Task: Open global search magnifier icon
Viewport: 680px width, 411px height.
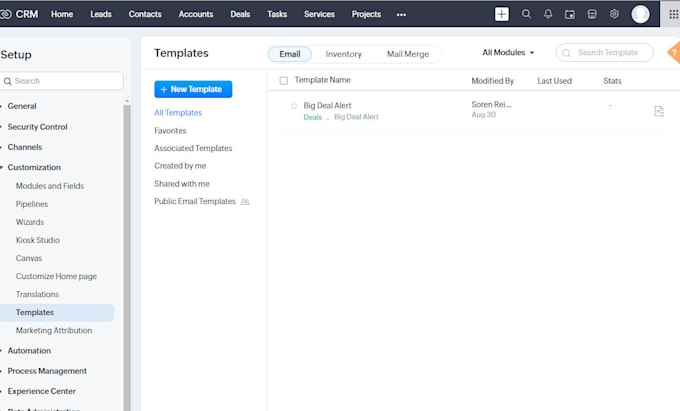Action: pyautogui.click(x=526, y=14)
